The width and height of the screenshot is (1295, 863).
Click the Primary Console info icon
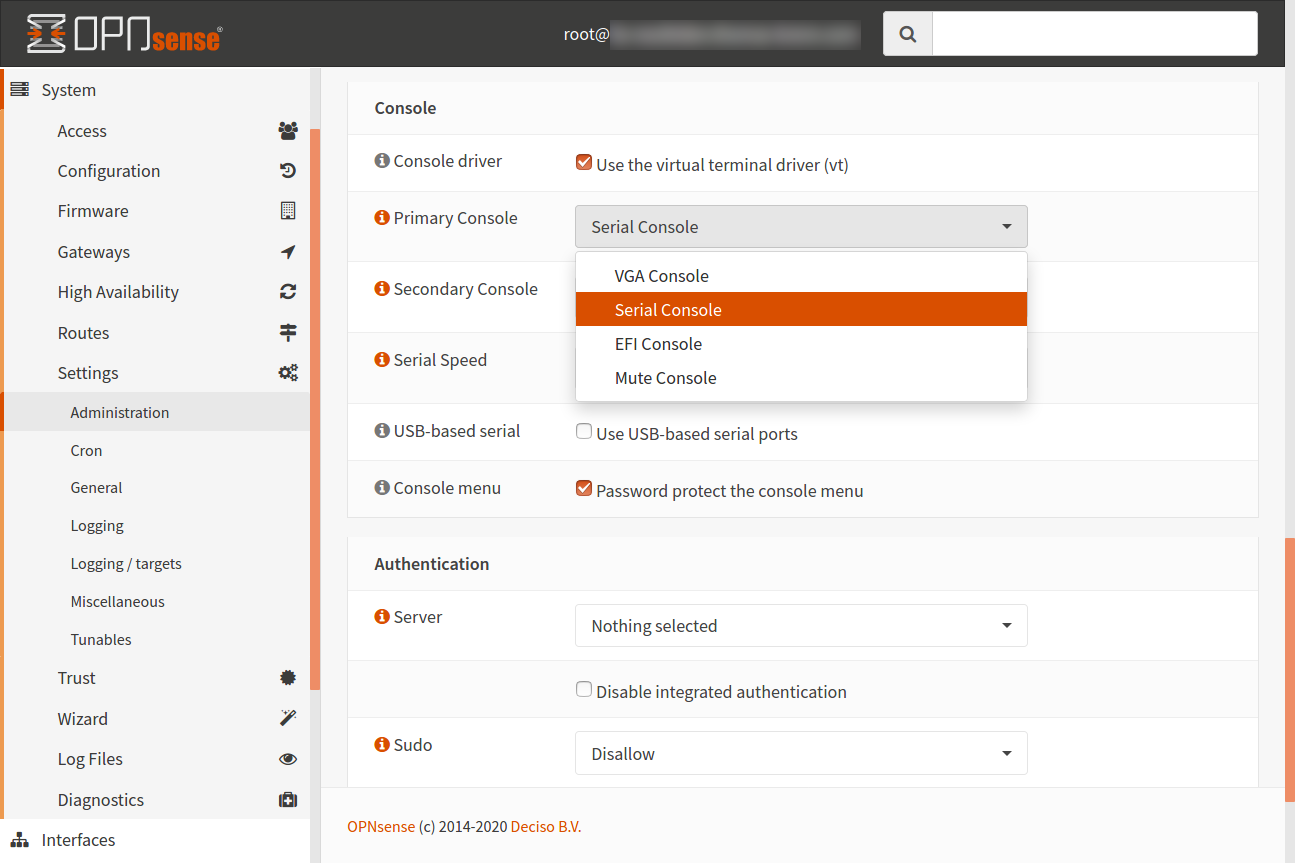[x=381, y=217]
